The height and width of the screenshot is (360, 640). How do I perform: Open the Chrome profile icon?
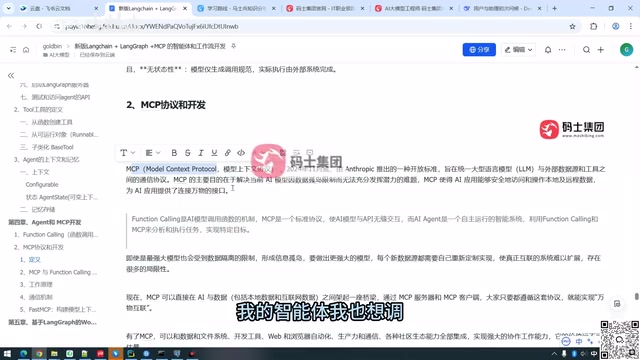click(x=615, y=27)
